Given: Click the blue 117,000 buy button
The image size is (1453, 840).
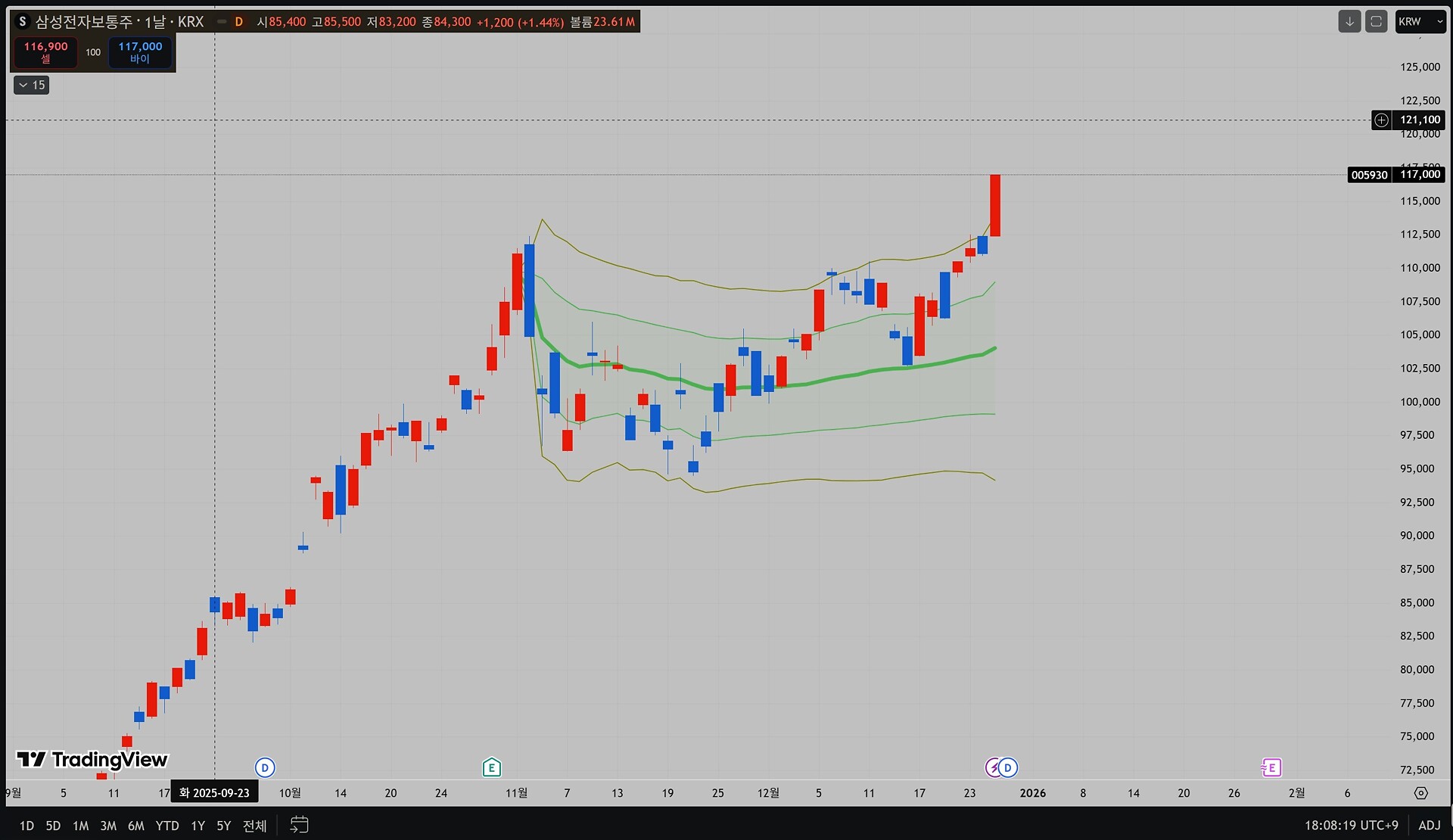Looking at the screenshot, I should click(x=140, y=52).
